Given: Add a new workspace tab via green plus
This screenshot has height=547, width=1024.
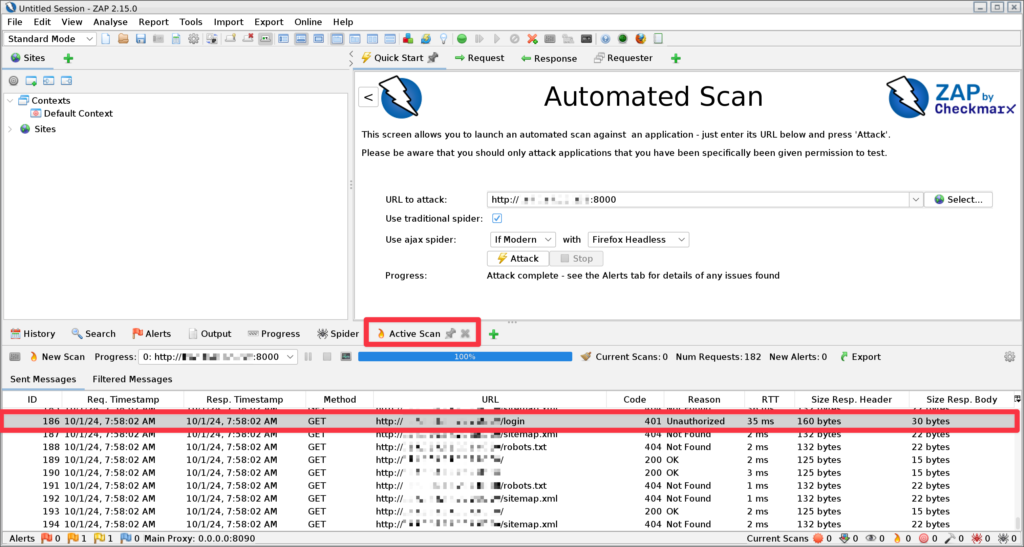Looking at the screenshot, I should click(x=676, y=58).
